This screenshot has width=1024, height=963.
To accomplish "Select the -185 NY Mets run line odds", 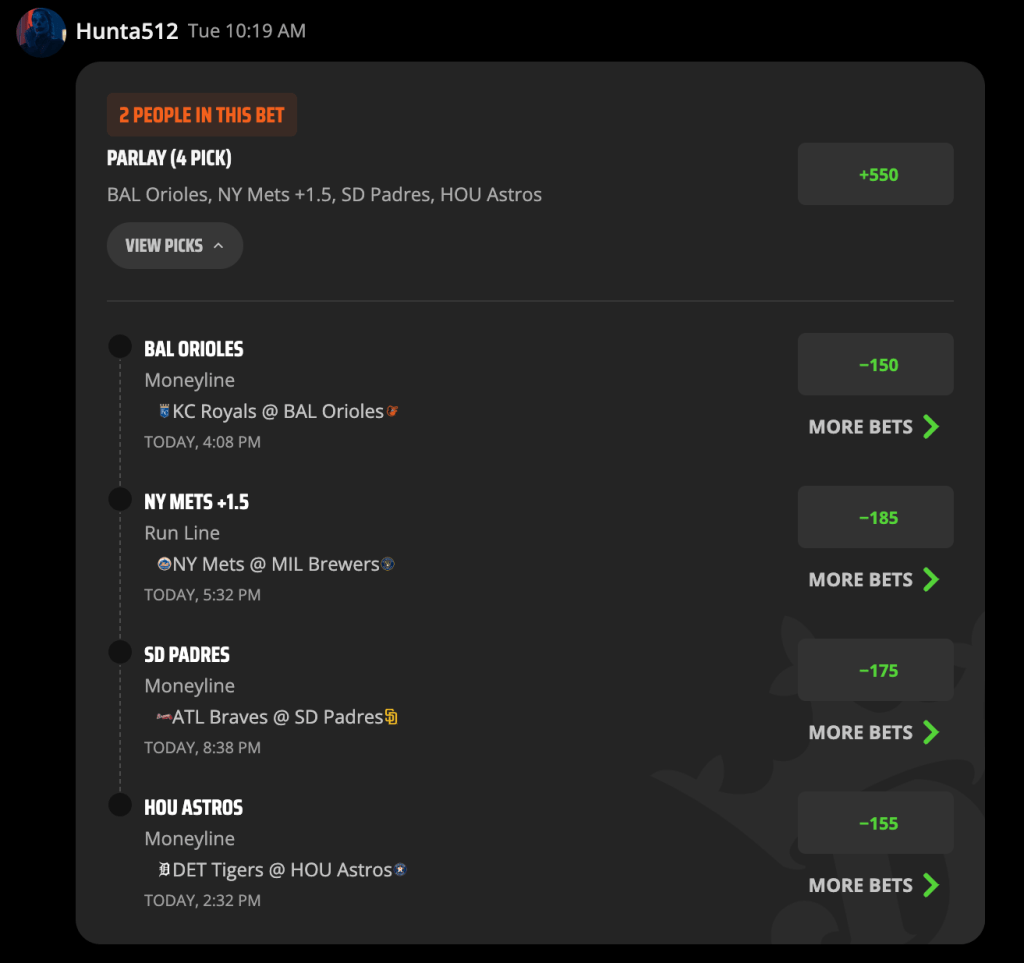I will click(875, 517).
